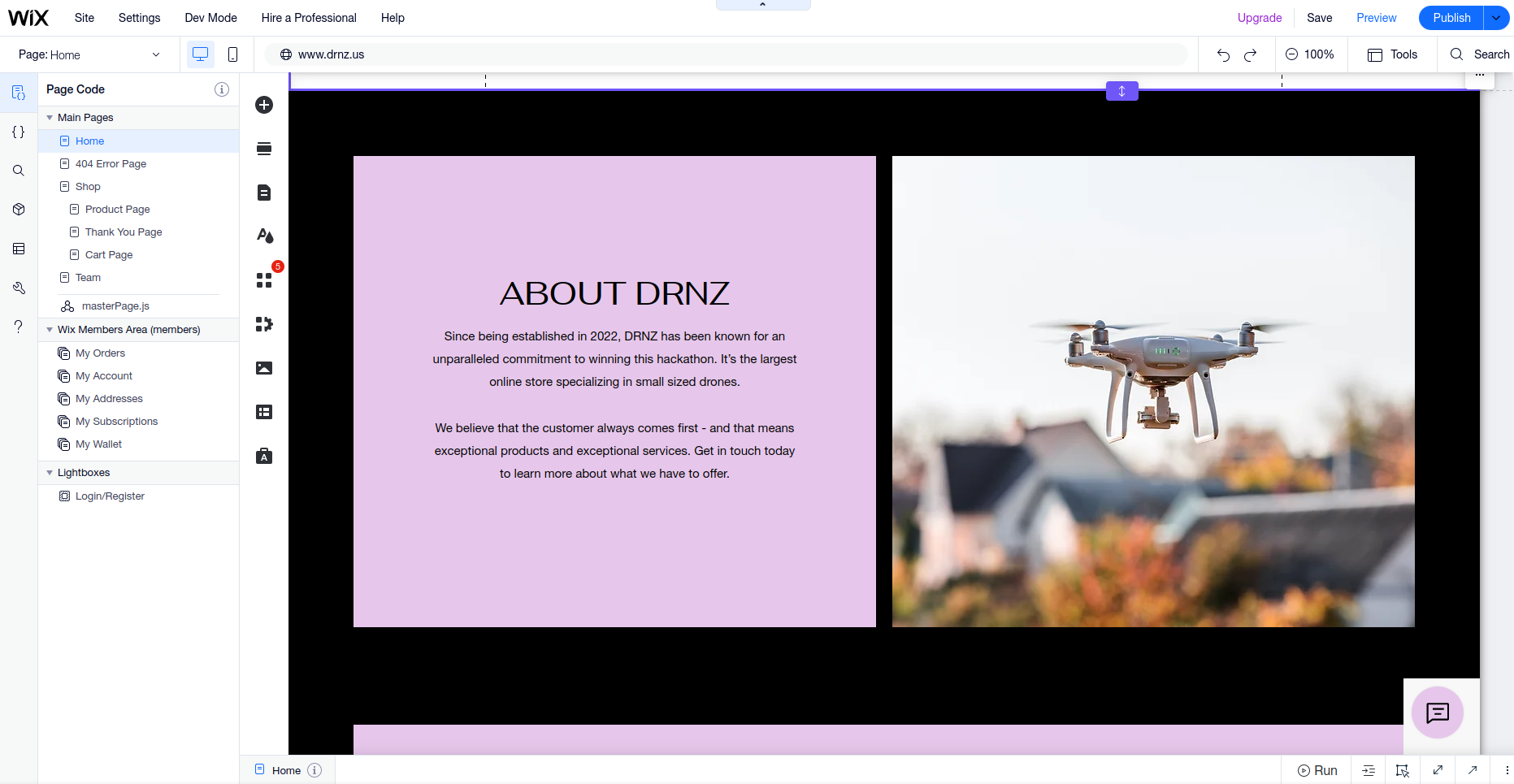The height and width of the screenshot is (784, 1514).
Task: Select the 404 Error Page item
Action: click(x=139, y=164)
